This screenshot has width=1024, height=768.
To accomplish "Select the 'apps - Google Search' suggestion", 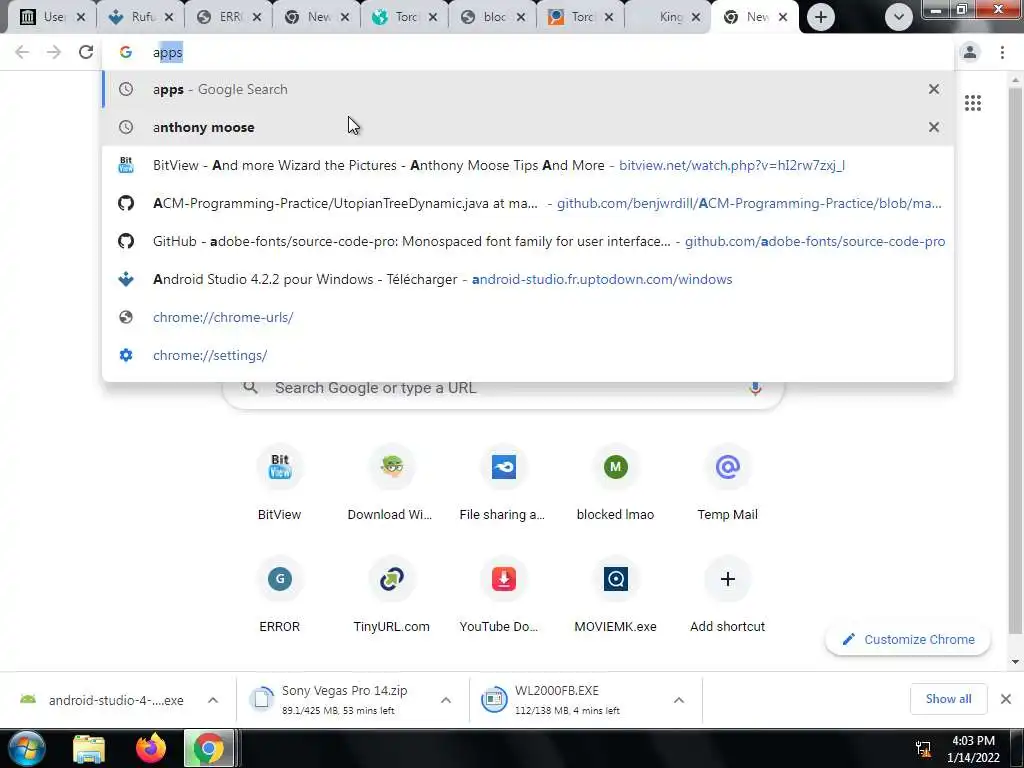I will click(x=528, y=89).
